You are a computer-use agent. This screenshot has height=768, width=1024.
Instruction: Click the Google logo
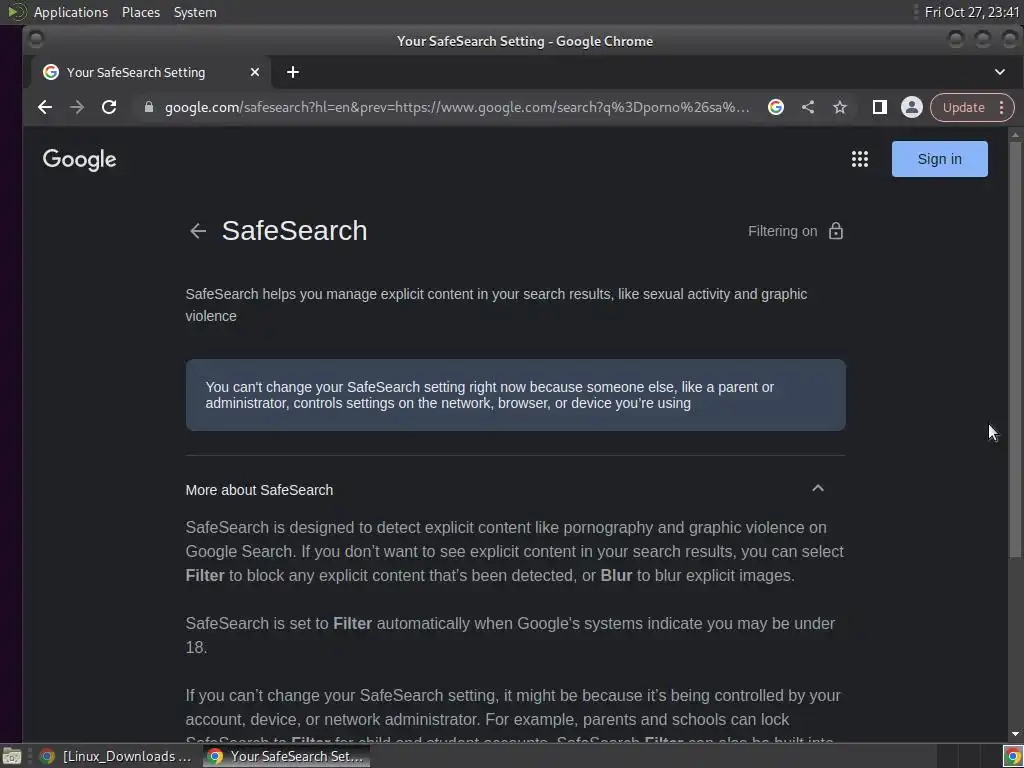coord(80,159)
